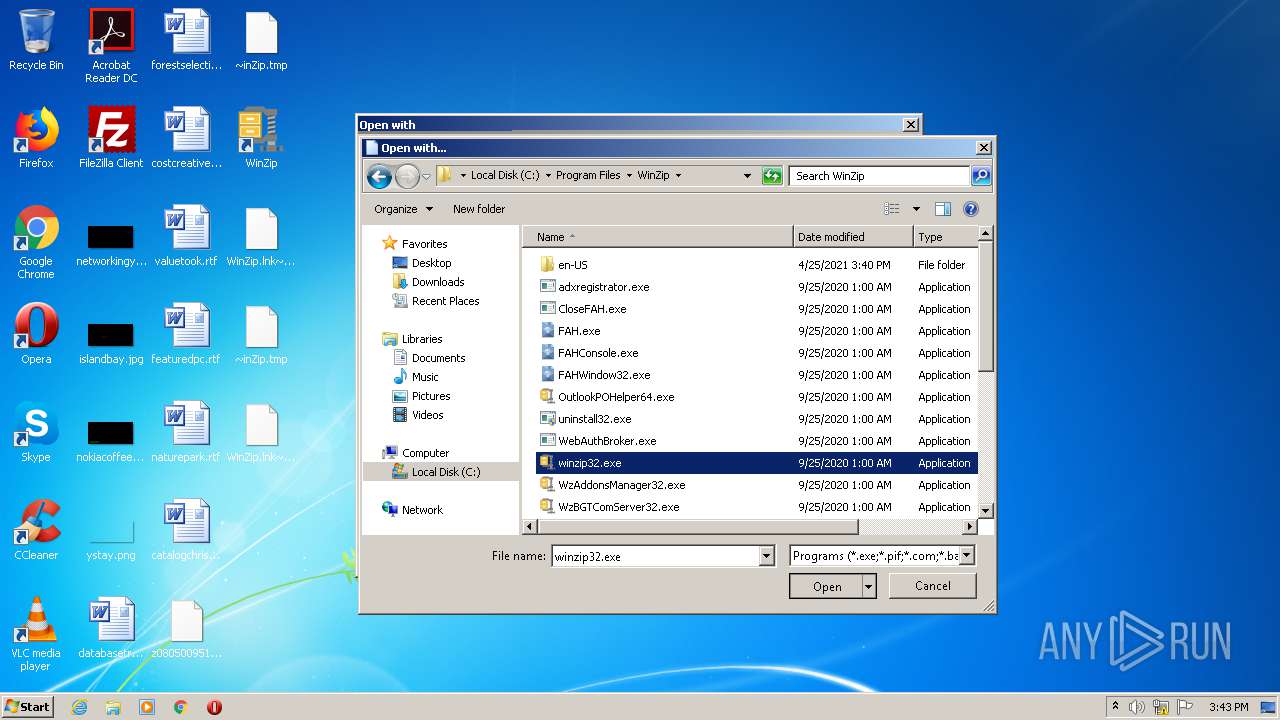Click the volume icon in system tray

click(x=1137, y=707)
